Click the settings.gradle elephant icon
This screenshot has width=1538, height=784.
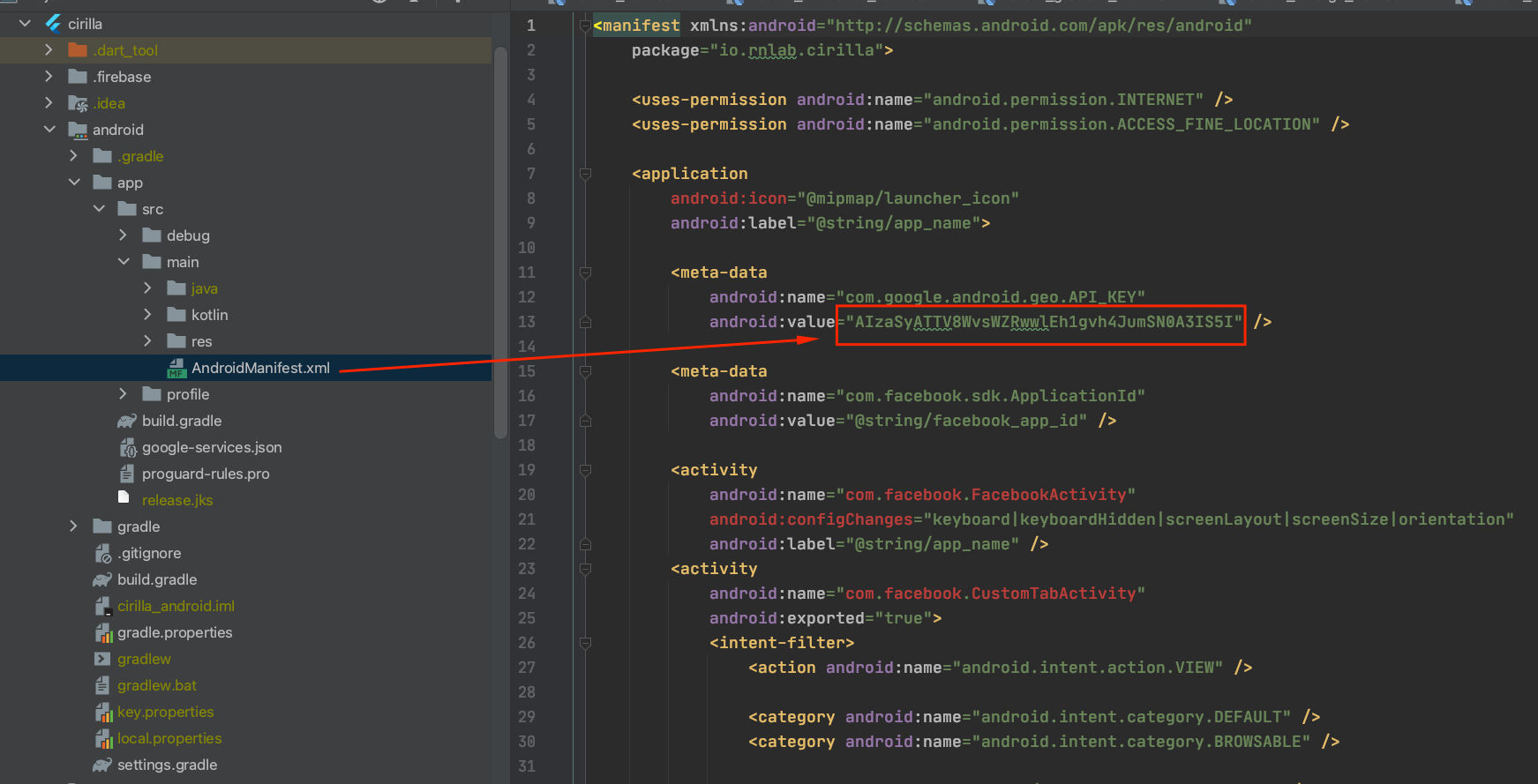(x=102, y=765)
